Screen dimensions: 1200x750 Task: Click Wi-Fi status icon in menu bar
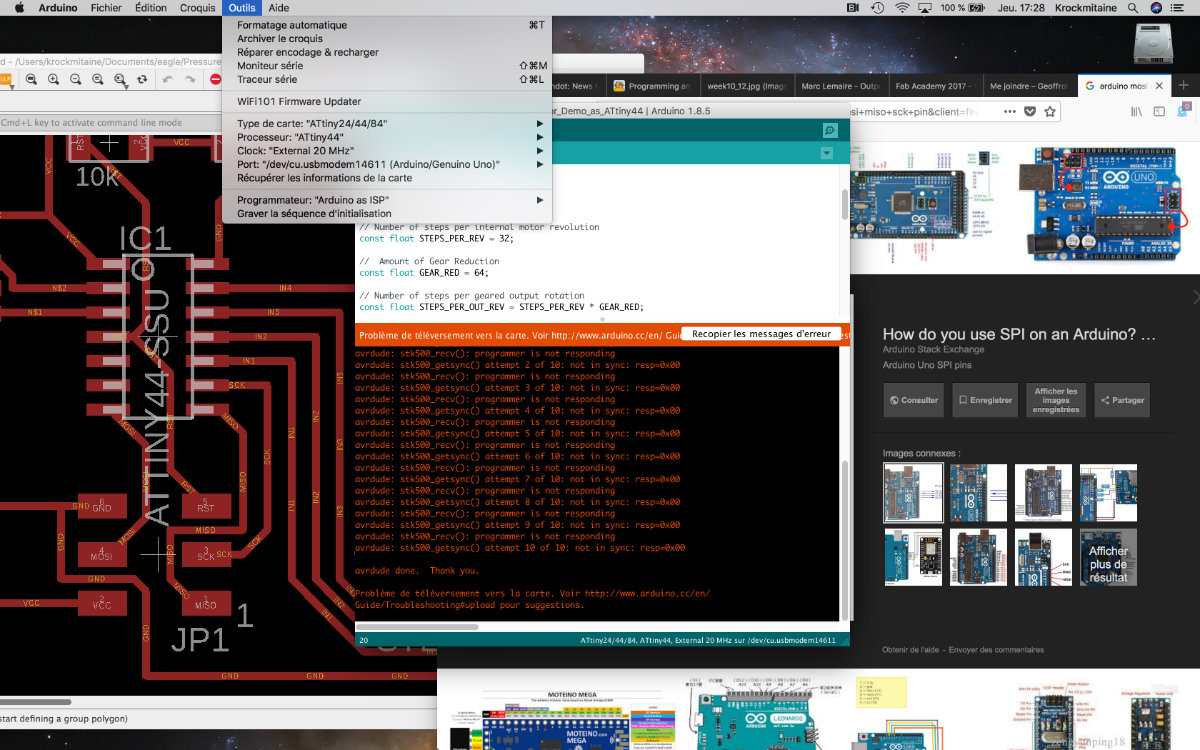(902, 8)
